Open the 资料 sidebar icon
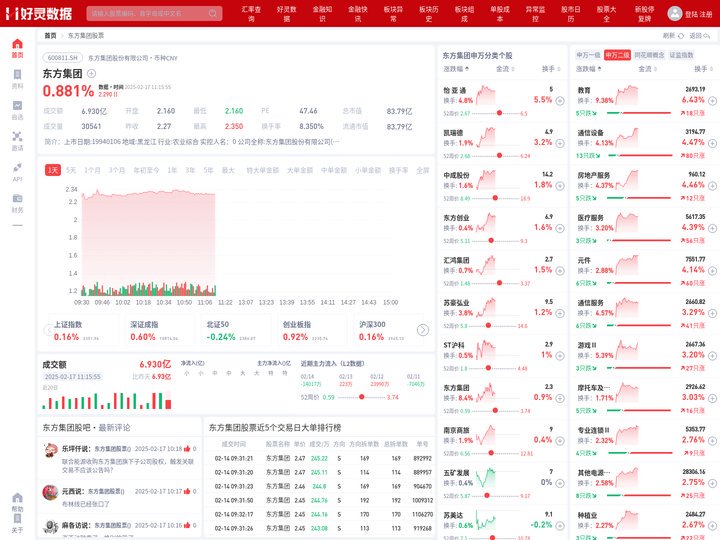 (x=17, y=75)
